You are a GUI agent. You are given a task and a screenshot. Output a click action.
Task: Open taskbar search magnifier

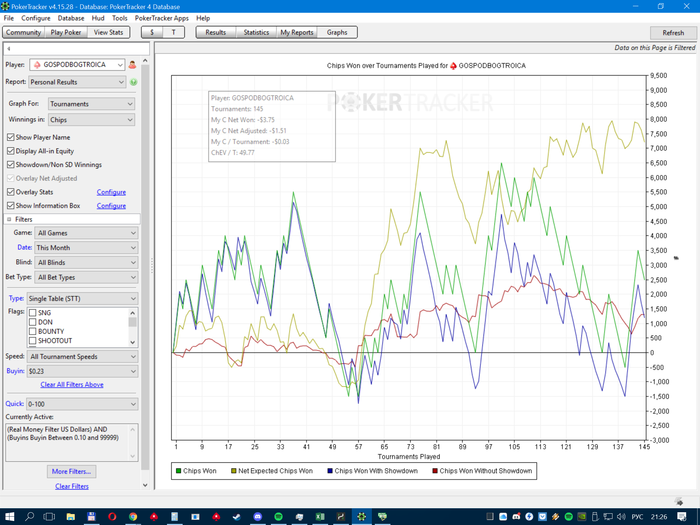[x=29, y=517]
